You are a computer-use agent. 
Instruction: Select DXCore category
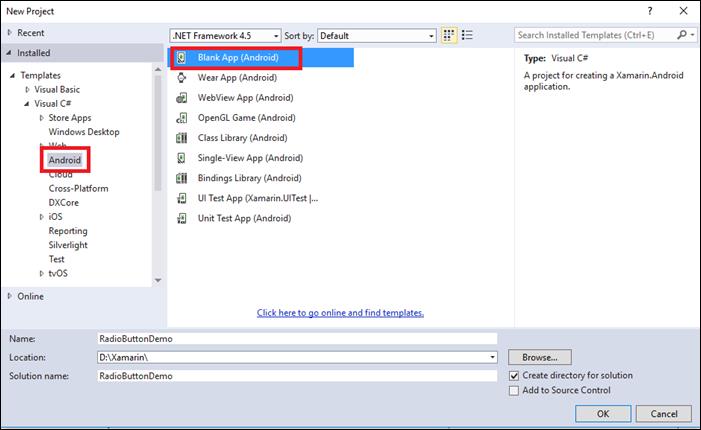(x=63, y=202)
